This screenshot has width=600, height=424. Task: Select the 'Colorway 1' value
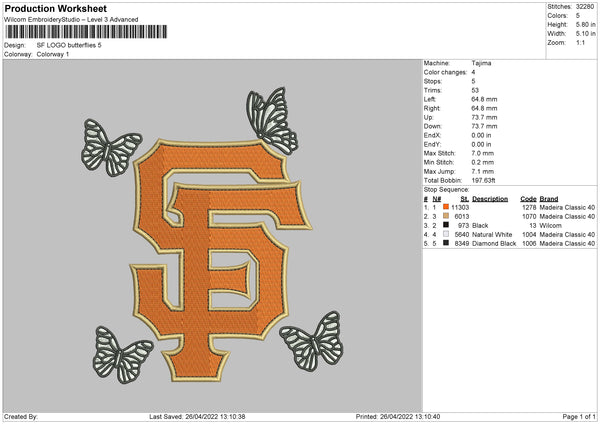[53, 54]
